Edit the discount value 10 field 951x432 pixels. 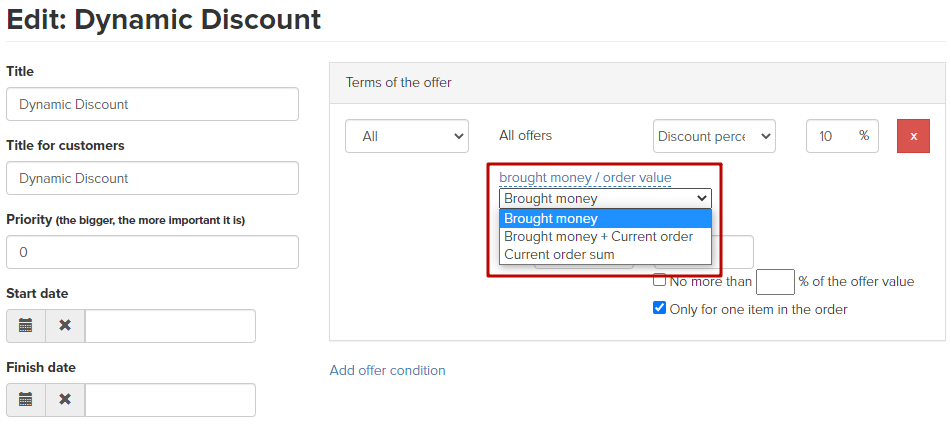842,136
